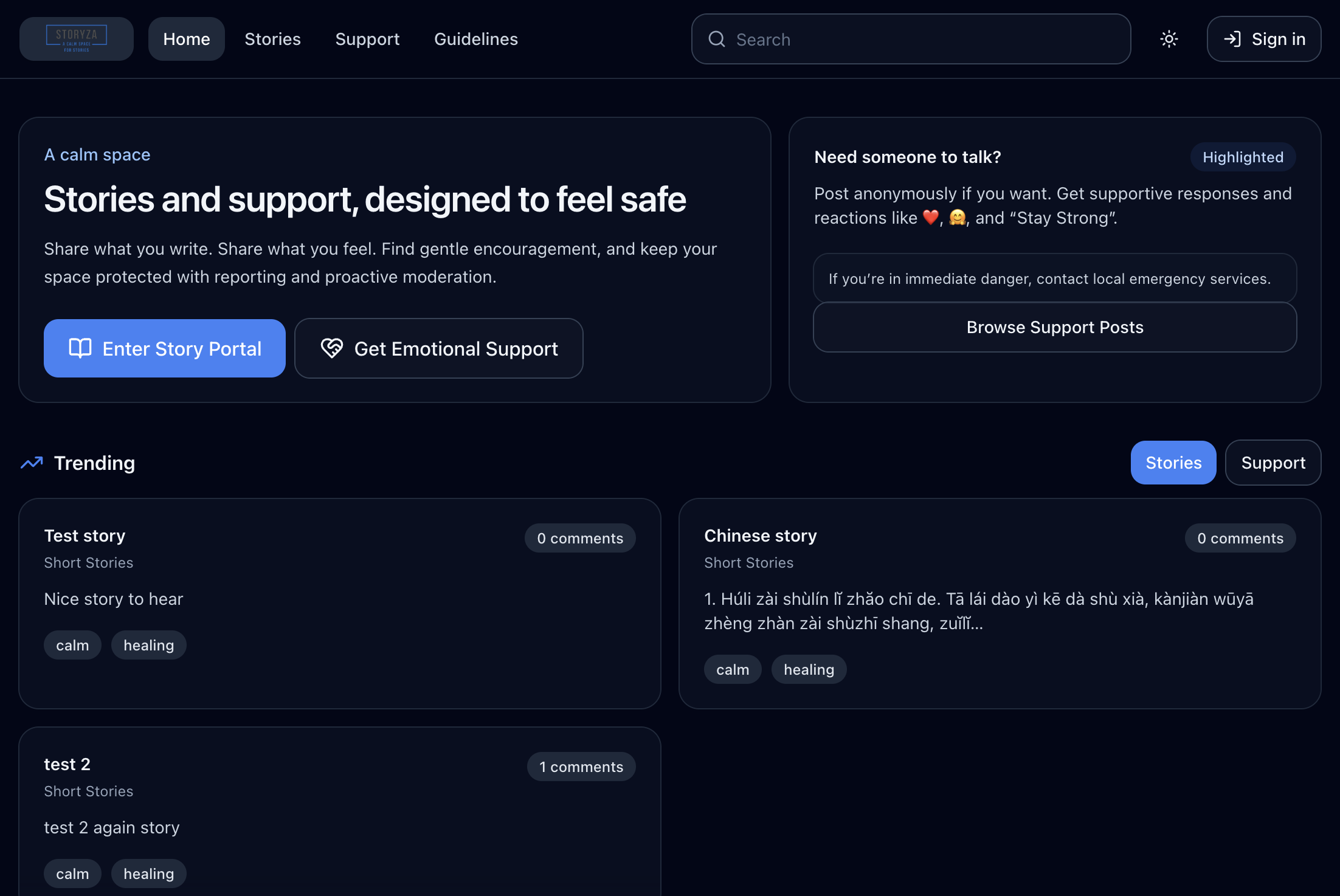Click the sign-in arrow icon

(x=1232, y=40)
